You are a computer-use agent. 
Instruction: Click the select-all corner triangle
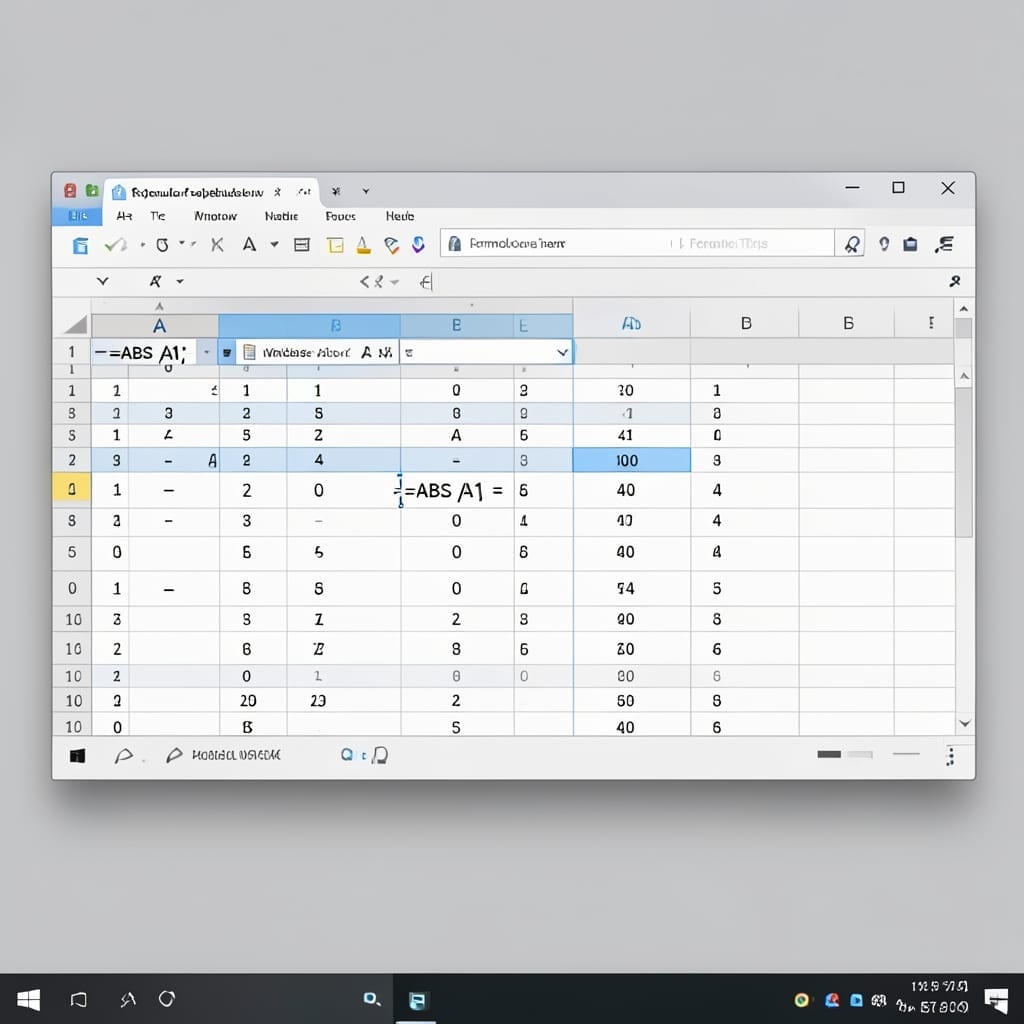coord(75,325)
